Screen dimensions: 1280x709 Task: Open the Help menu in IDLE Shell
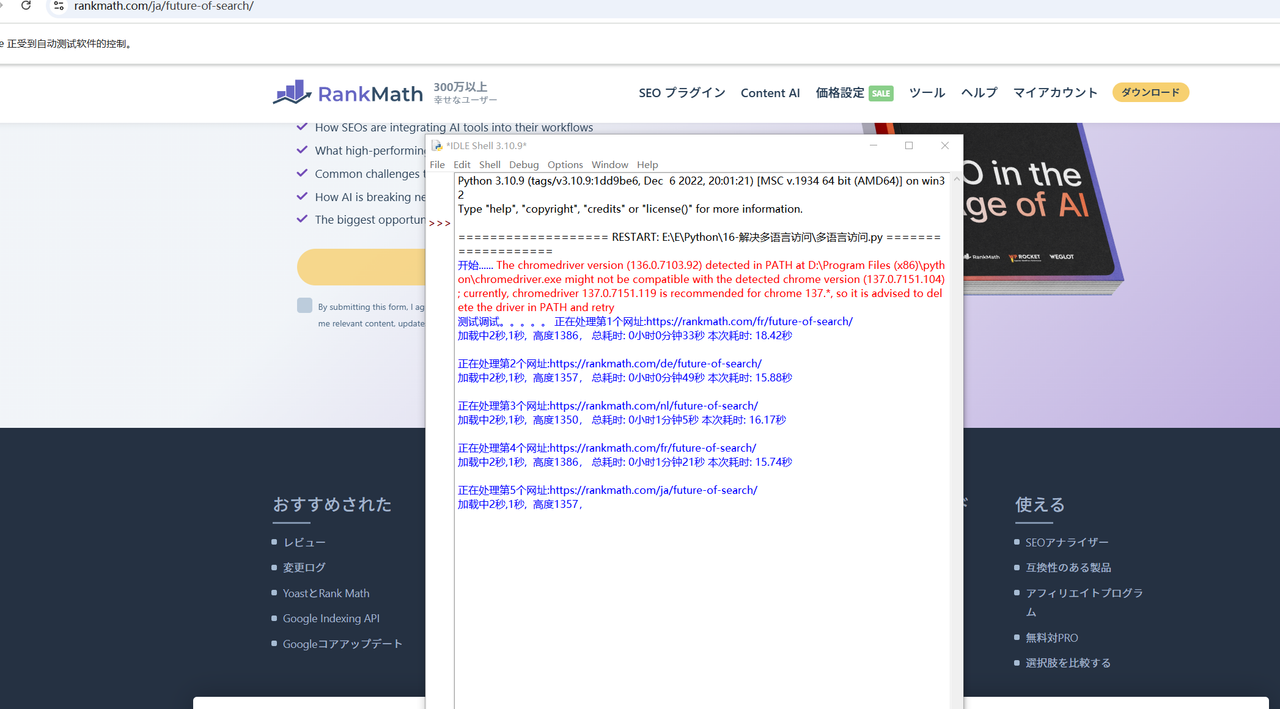coord(647,165)
